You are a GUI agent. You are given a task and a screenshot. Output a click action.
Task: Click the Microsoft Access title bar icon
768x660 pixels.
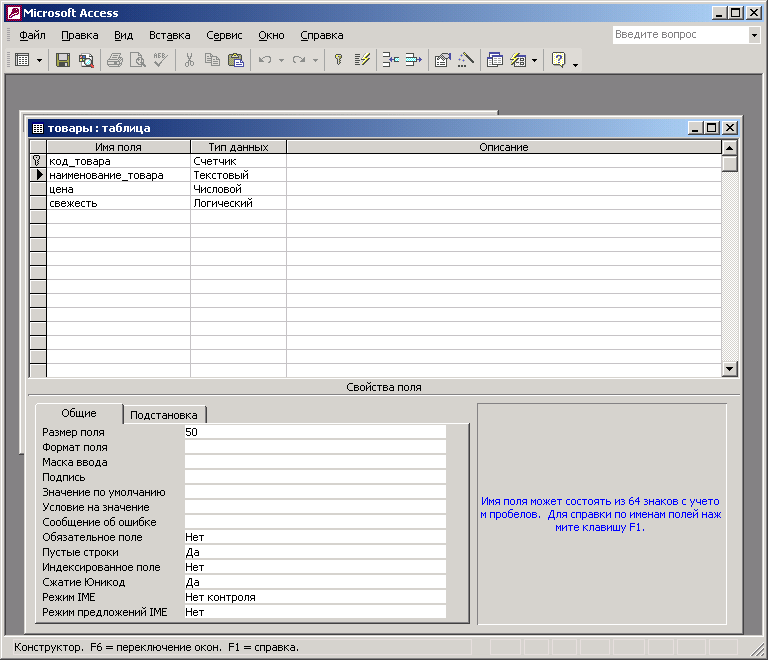(x=14, y=13)
